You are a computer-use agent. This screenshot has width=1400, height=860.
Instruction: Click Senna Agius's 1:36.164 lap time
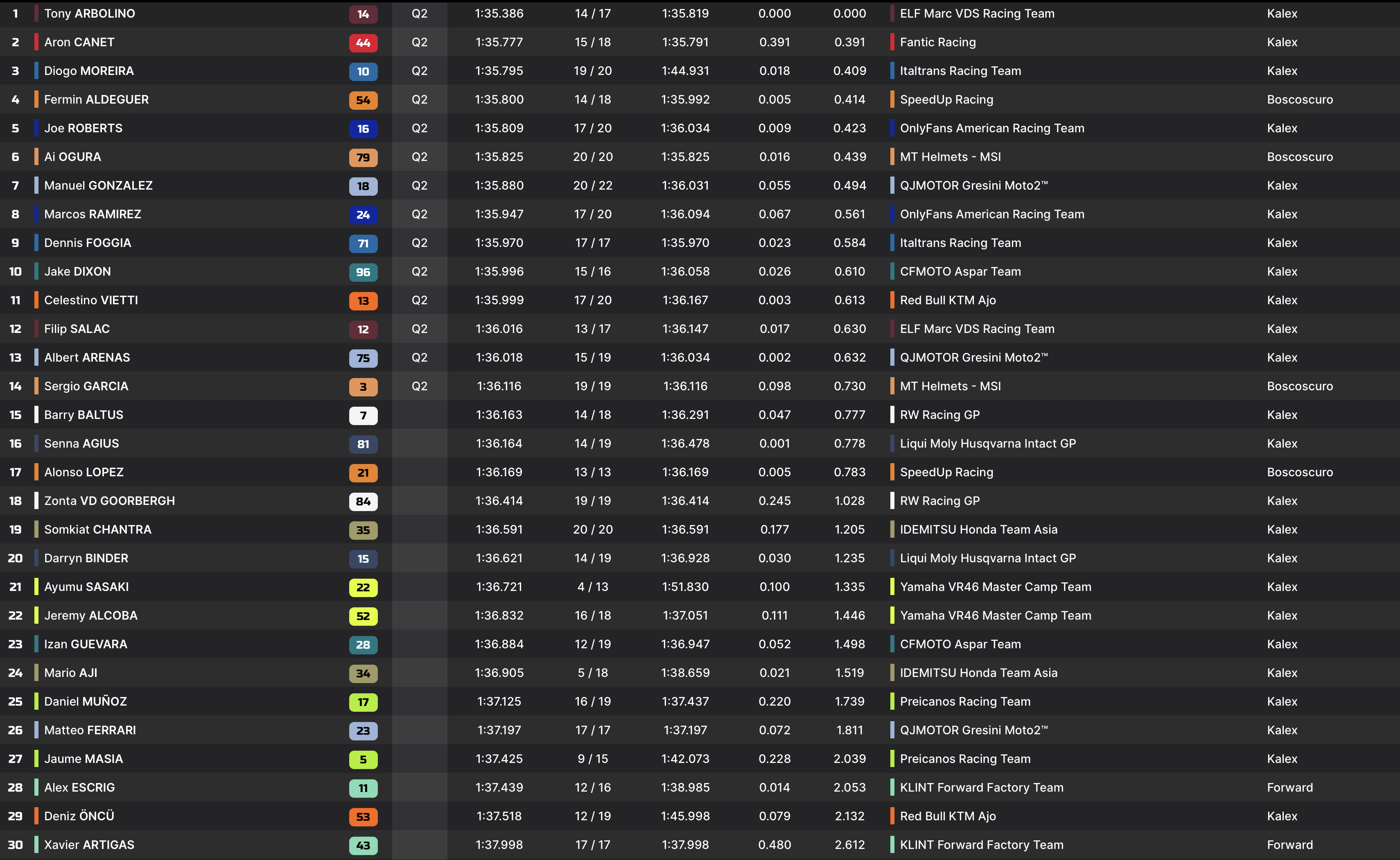pos(499,444)
